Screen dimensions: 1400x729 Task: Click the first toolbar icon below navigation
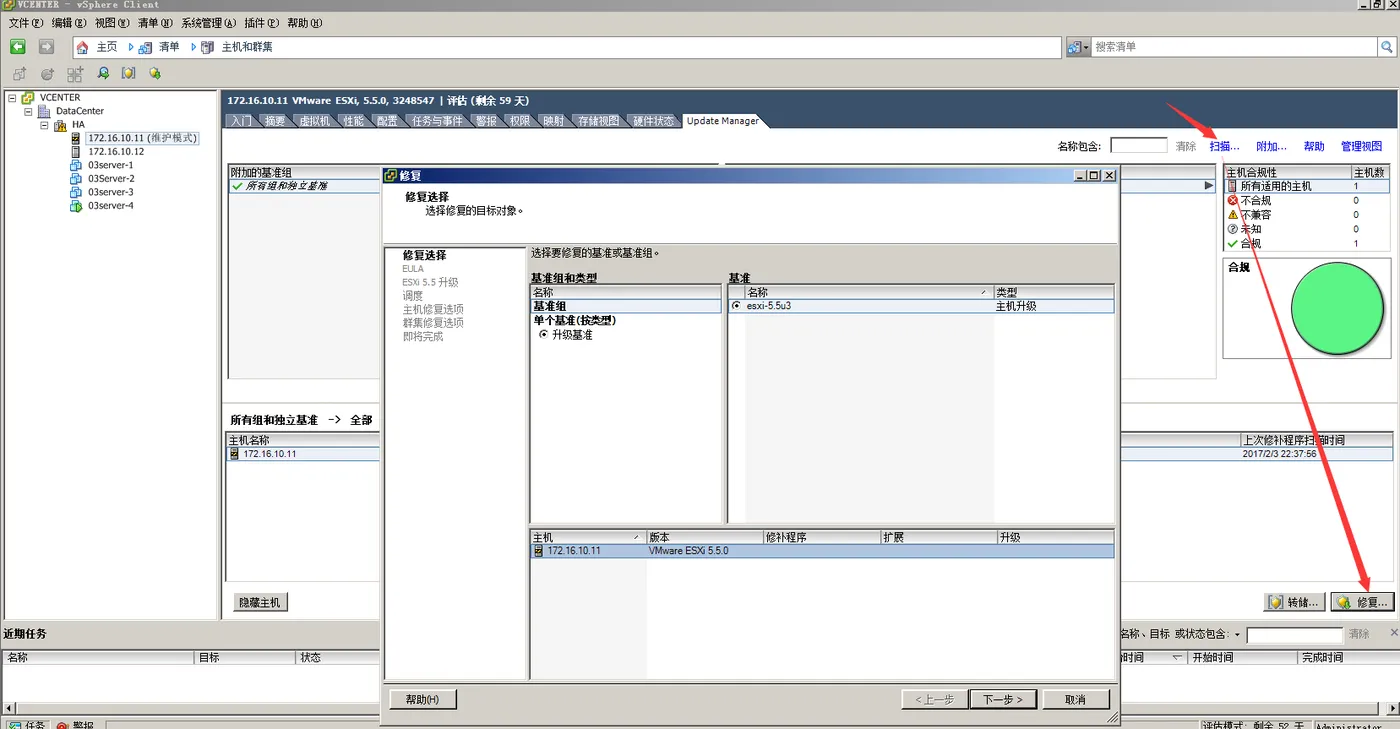pyautogui.click(x=20, y=74)
